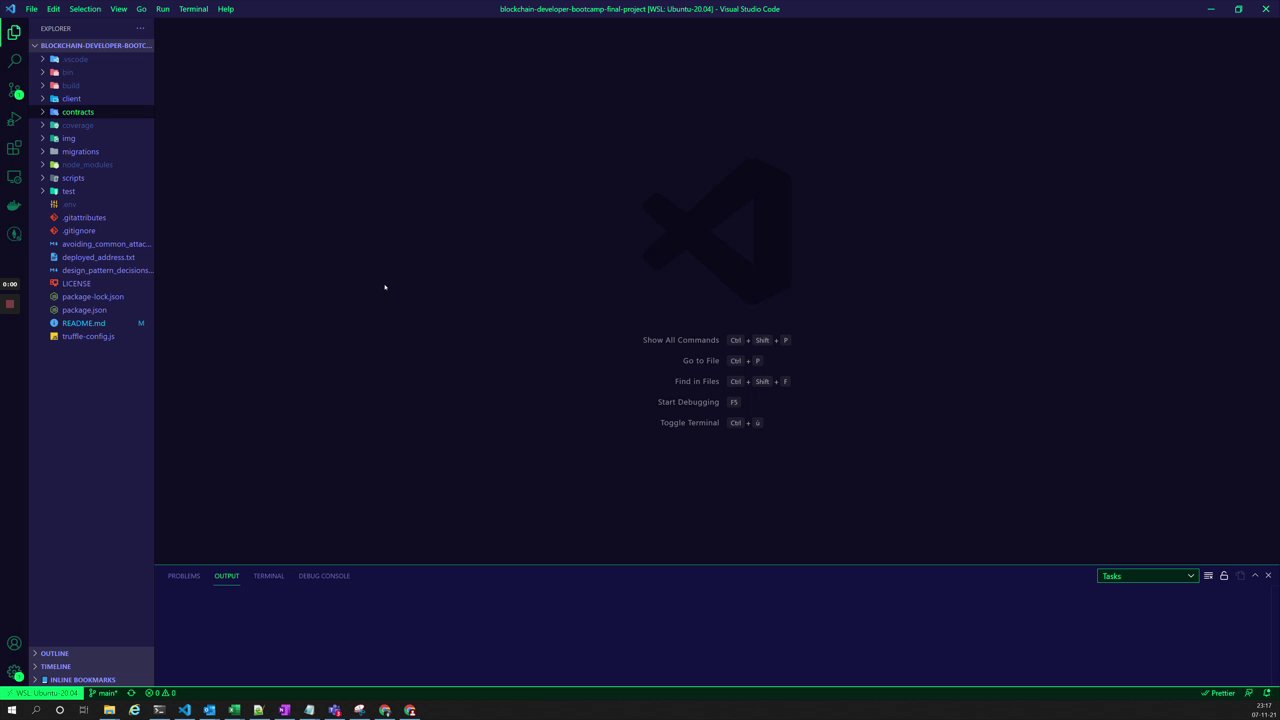Click the Prettier status bar item
Image resolution: width=1280 pixels, height=720 pixels.
tap(1218, 693)
